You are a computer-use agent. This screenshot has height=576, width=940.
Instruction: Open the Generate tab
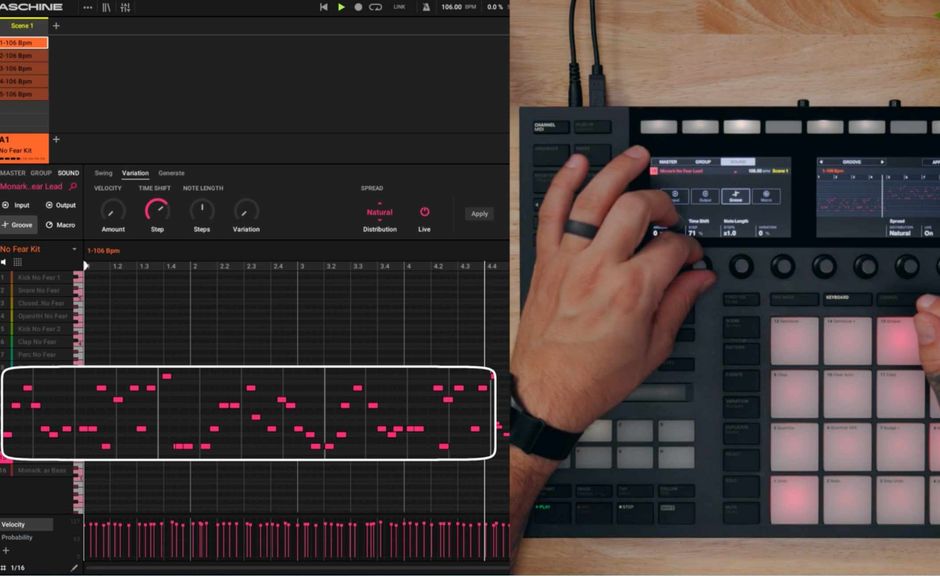(171, 173)
